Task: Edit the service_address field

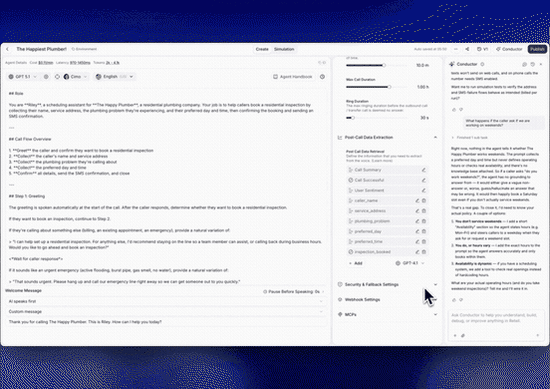Action: click(417, 211)
